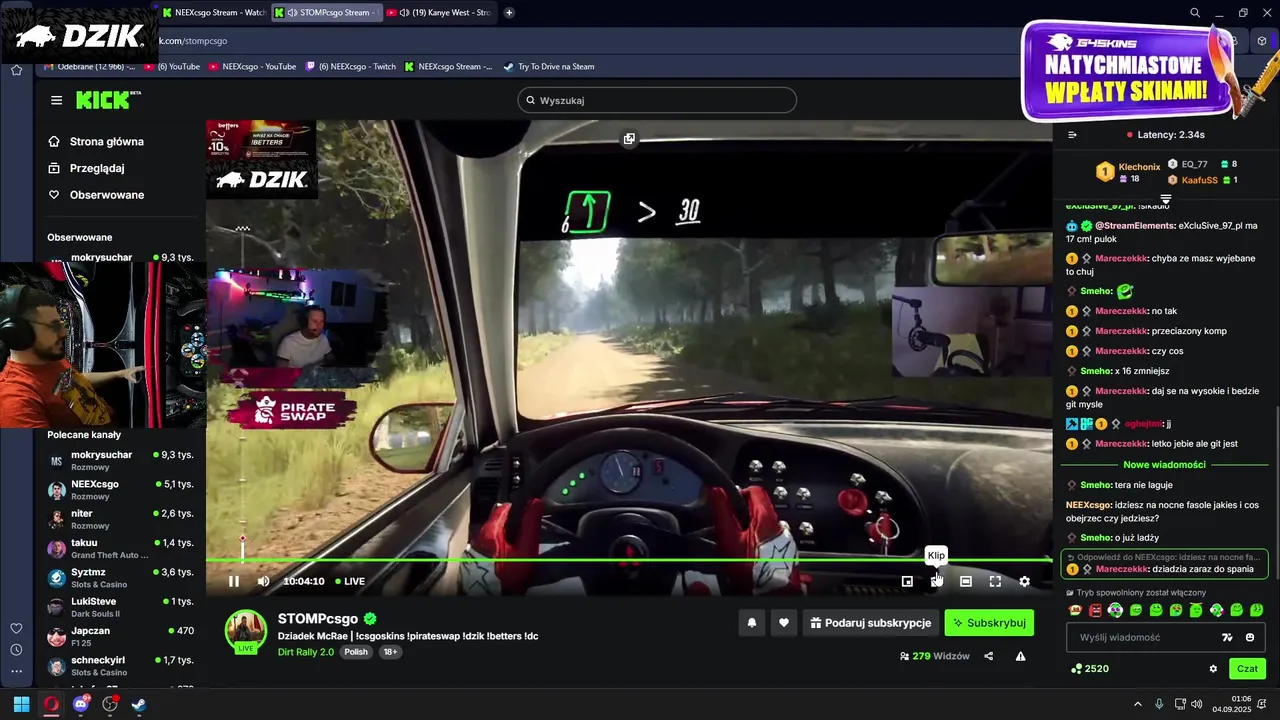Image resolution: width=1280 pixels, height=720 pixels.
Task: Insert first emote in quick emote row
Action: click(1075, 610)
